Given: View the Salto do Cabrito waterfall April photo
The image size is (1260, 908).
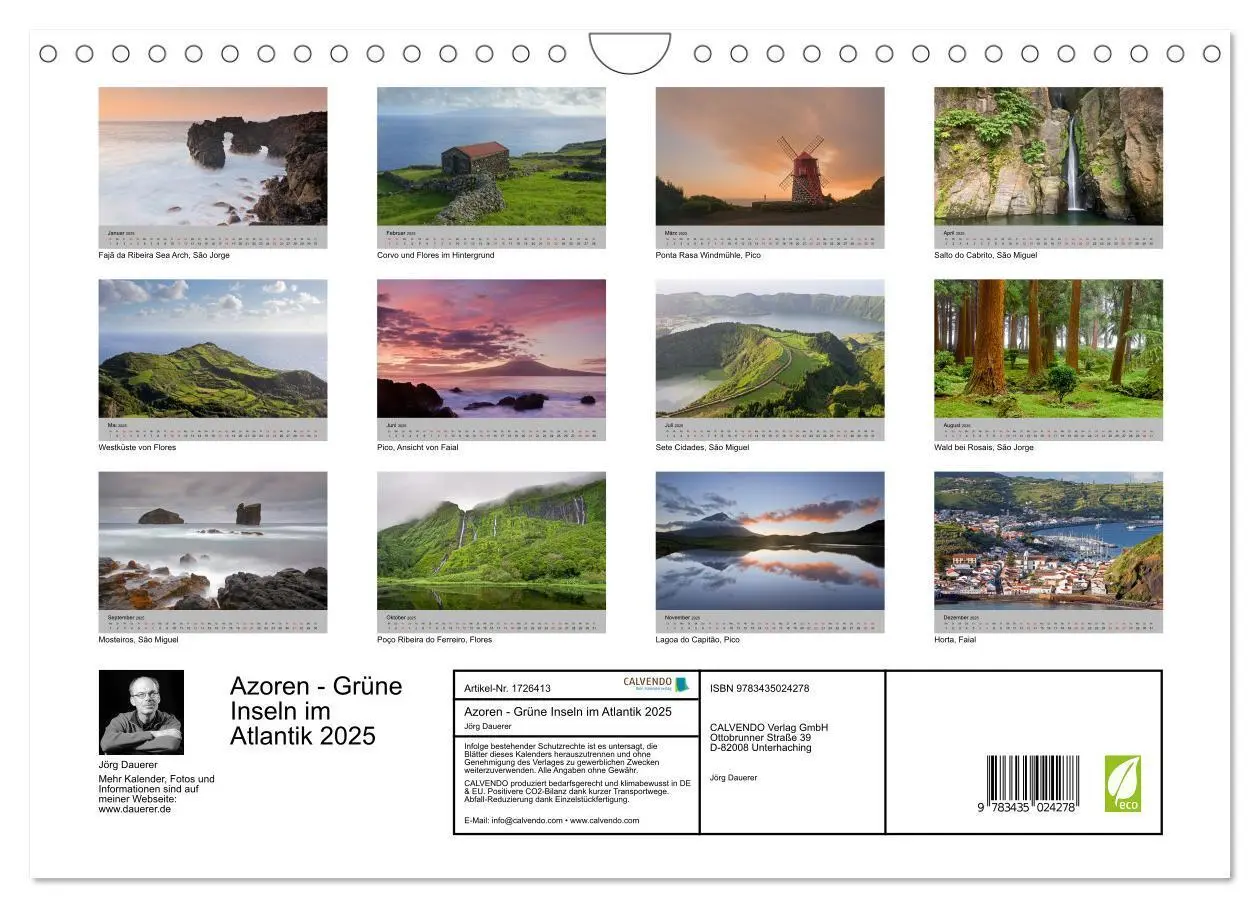Looking at the screenshot, I should (x=1048, y=156).
